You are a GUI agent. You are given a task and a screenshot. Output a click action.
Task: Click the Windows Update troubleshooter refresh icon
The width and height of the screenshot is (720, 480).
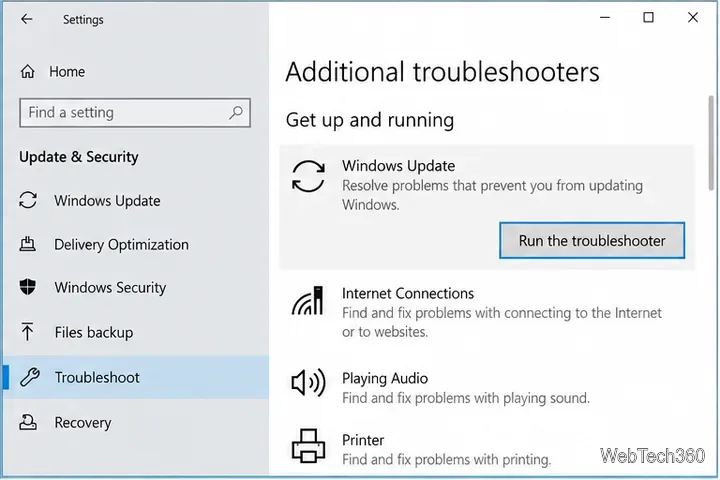pyautogui.click(x=308, y=176)
